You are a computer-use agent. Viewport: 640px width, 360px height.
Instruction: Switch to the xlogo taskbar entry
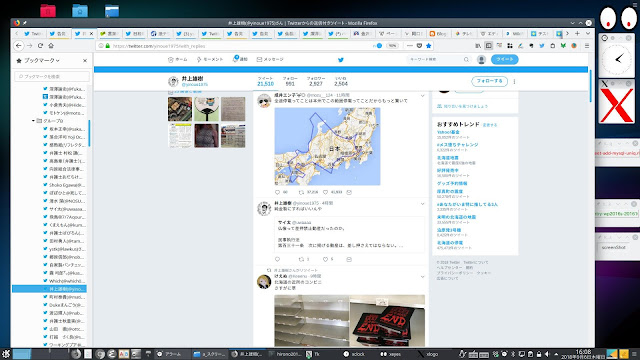[428, 354]
